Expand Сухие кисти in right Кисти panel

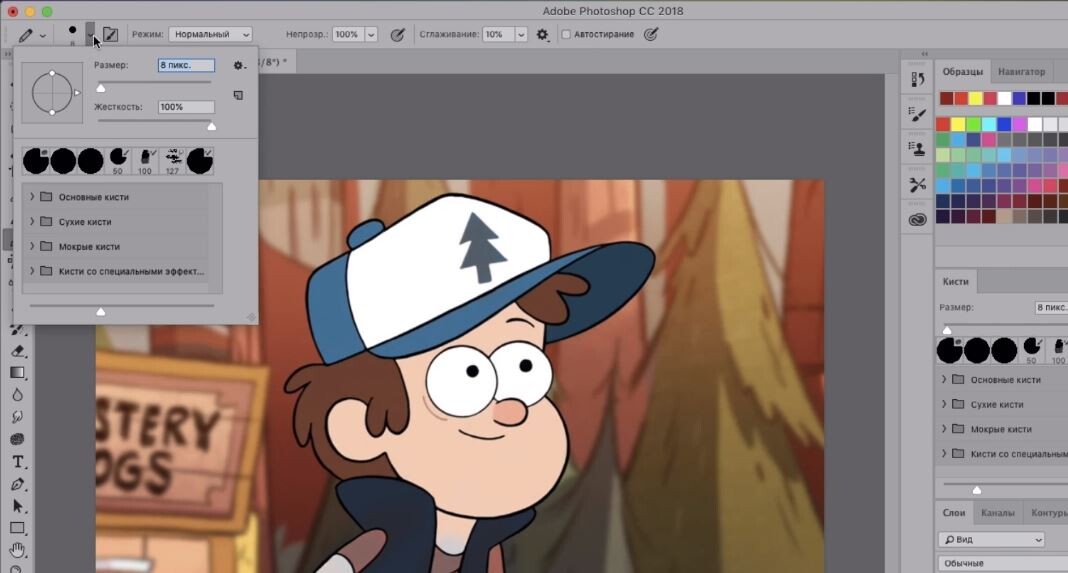[x=944, y=404]
